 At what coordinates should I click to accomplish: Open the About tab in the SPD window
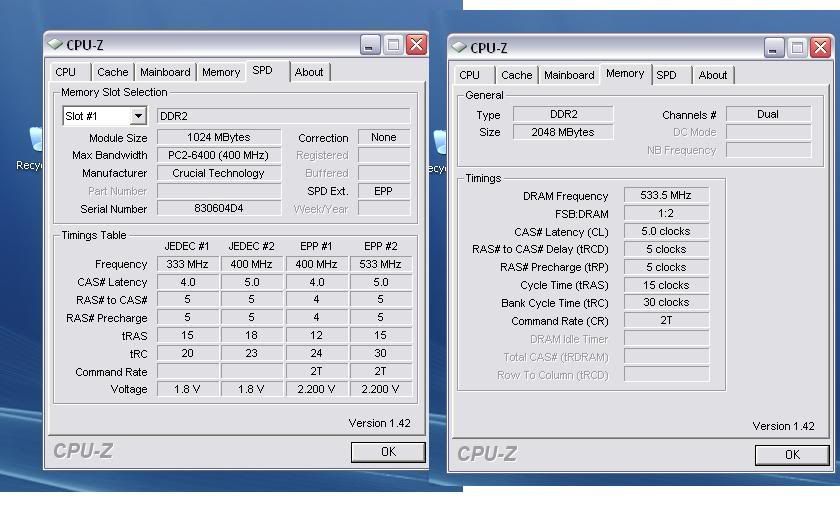[x=309, y=72]
